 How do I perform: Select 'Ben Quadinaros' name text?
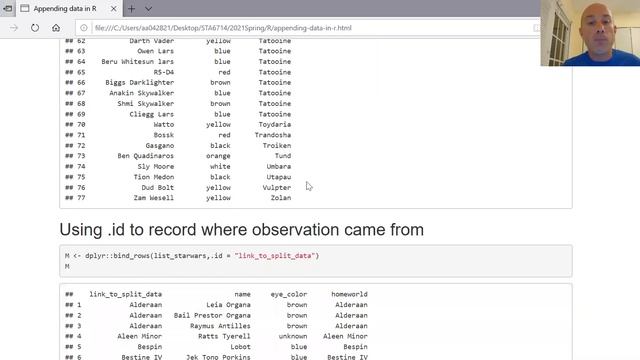[146, 156]
